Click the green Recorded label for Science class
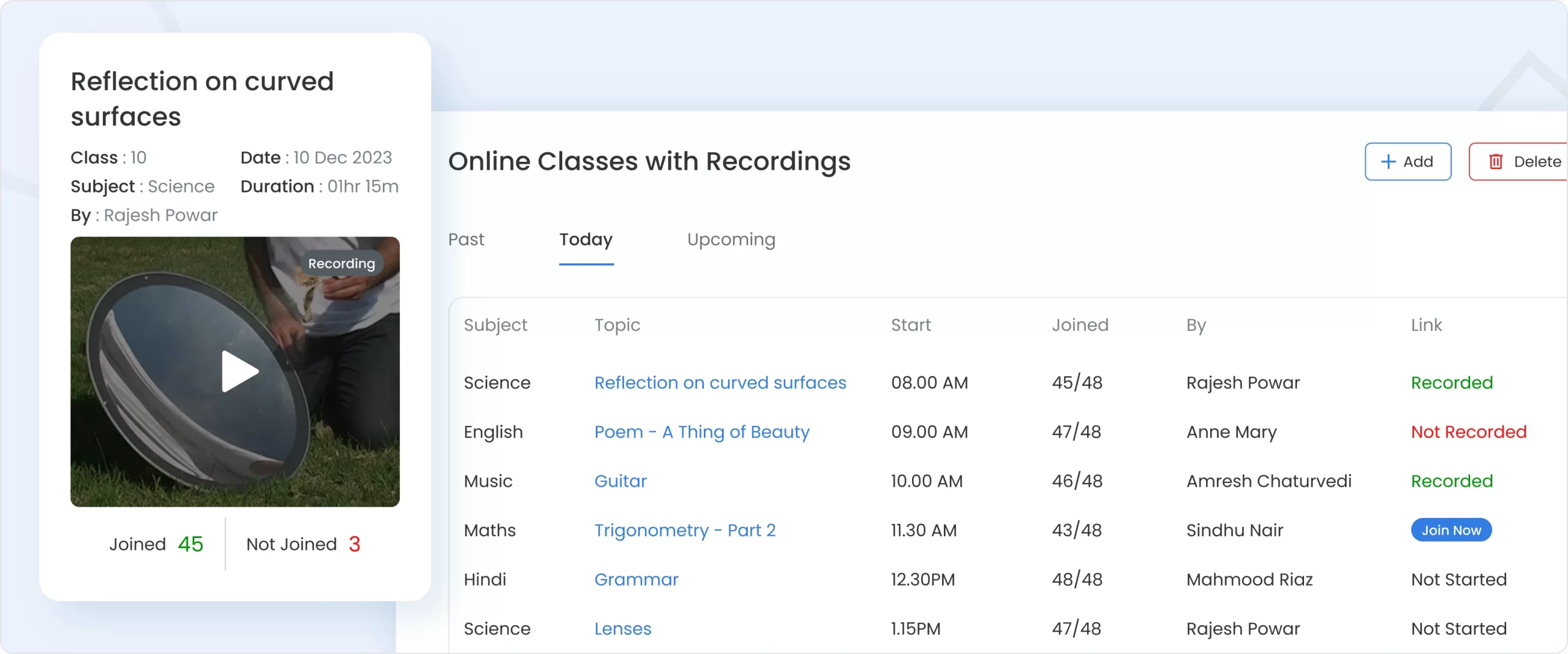 click(x=1452, y=382)
